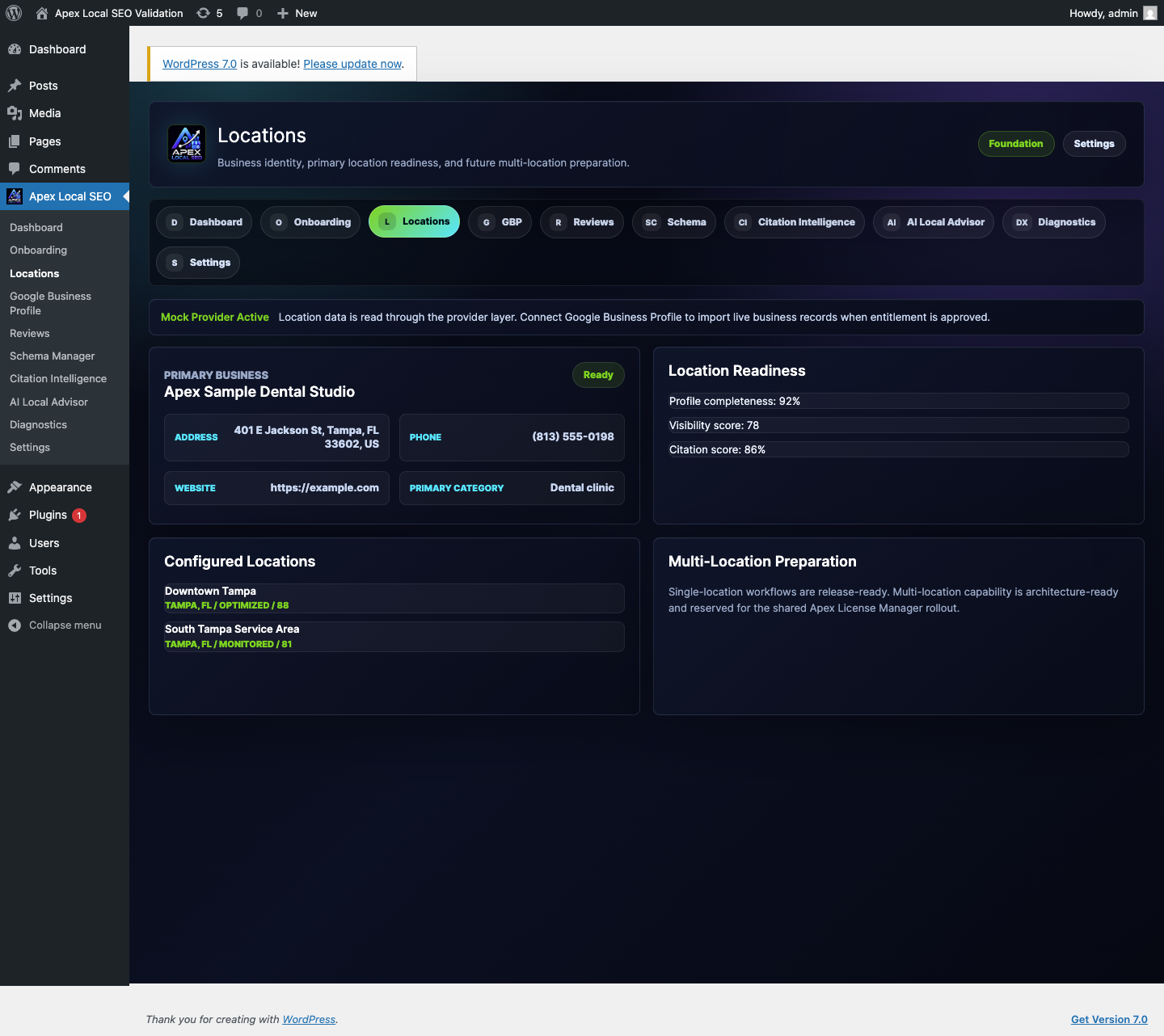The image size is (1164, 1036).
Task: Click the Profile completeness progress bar
Action: 898,401
